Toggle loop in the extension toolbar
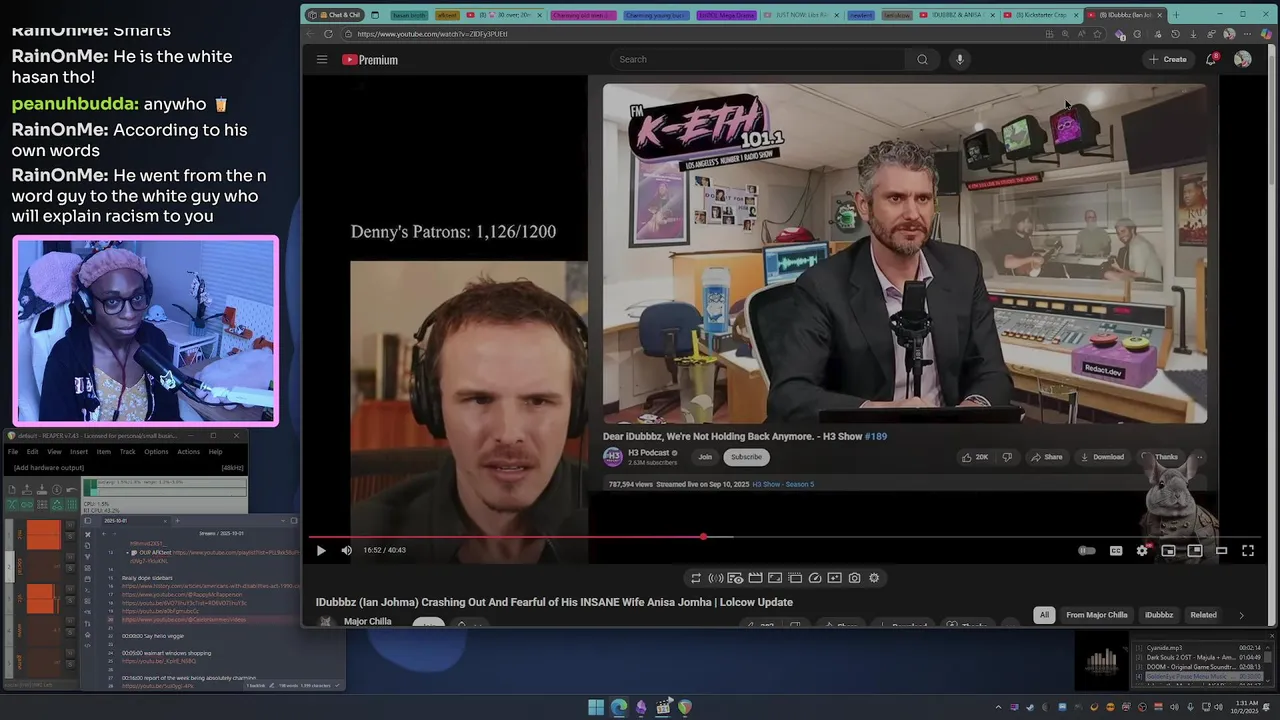The image size is (1280, 720). pos(696,578)
